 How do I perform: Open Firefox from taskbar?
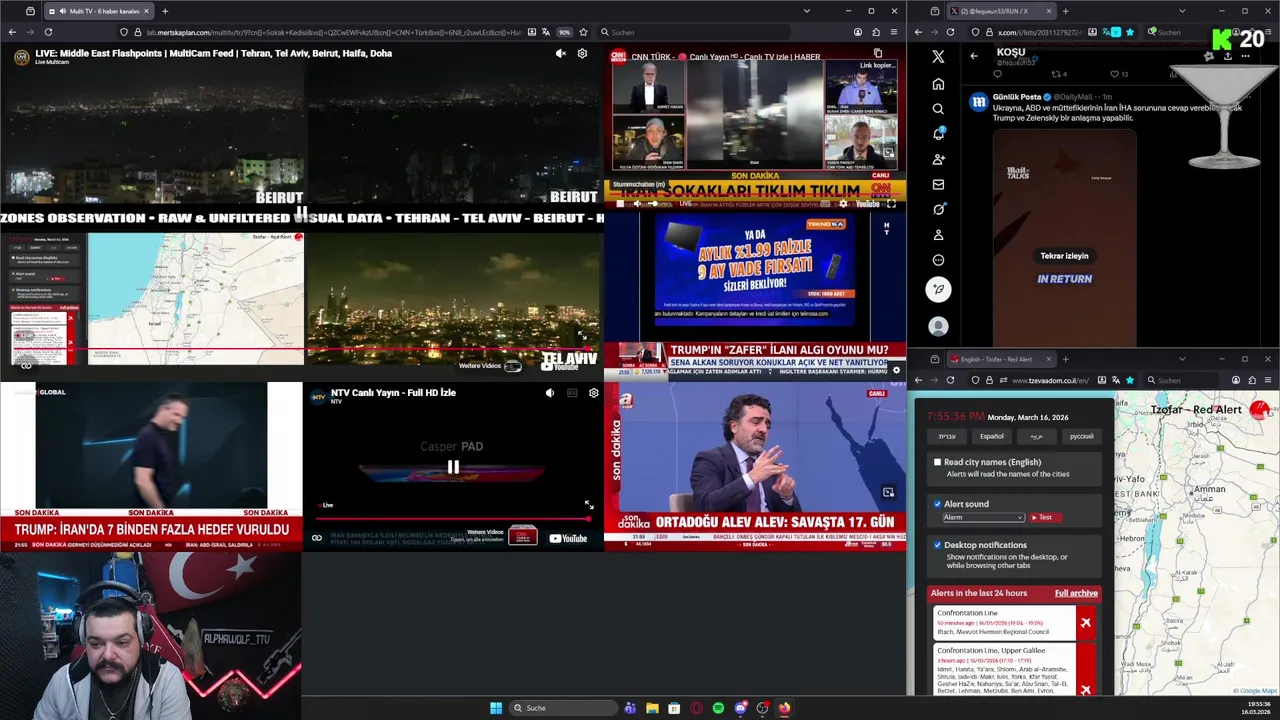784,708
